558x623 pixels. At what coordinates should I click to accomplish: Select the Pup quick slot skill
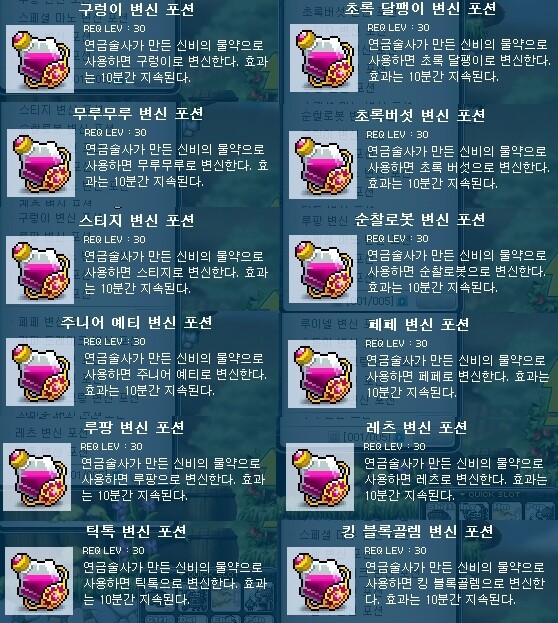(x=540, y=511)
